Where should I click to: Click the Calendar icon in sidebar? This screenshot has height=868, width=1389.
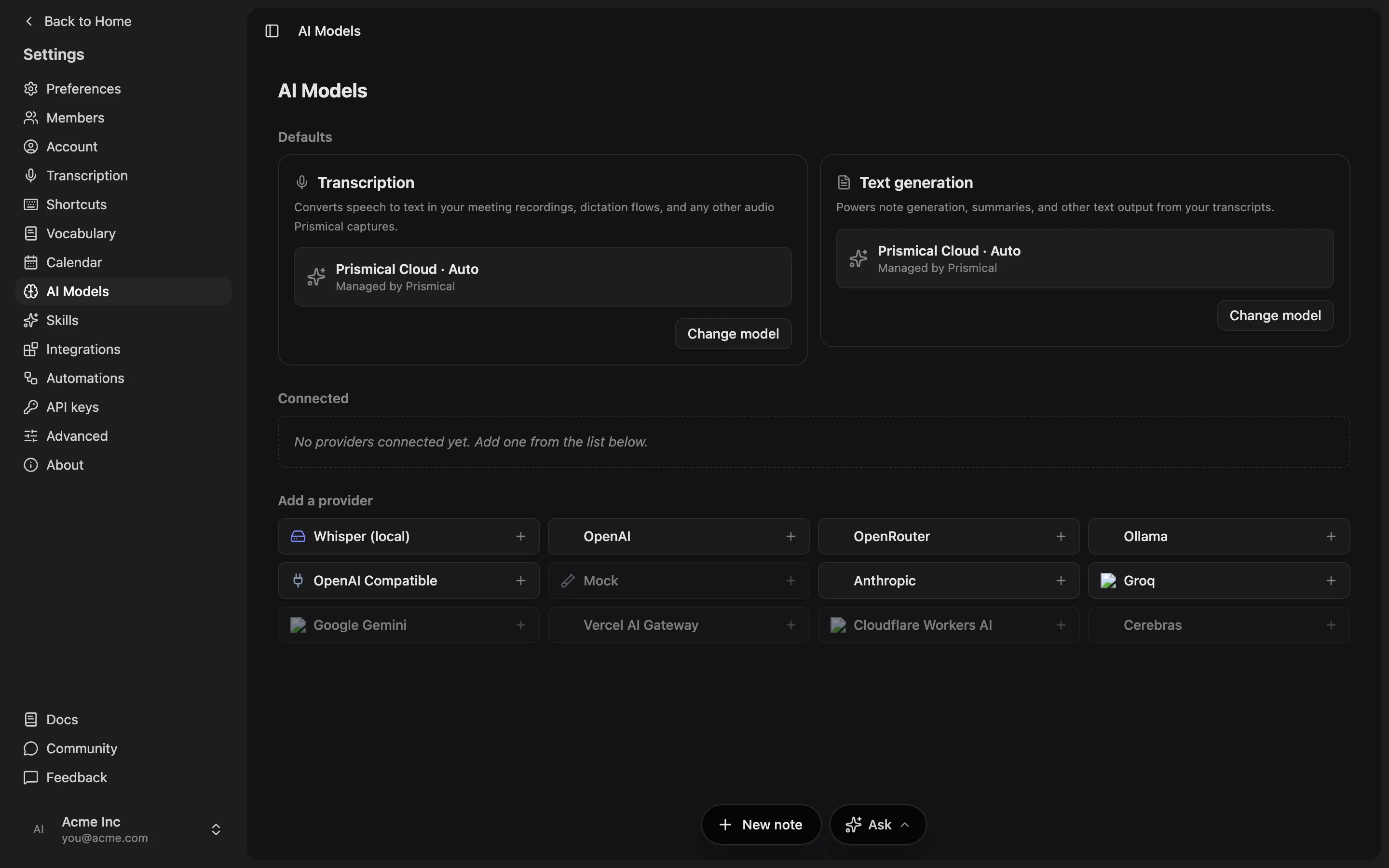point(31,262)
